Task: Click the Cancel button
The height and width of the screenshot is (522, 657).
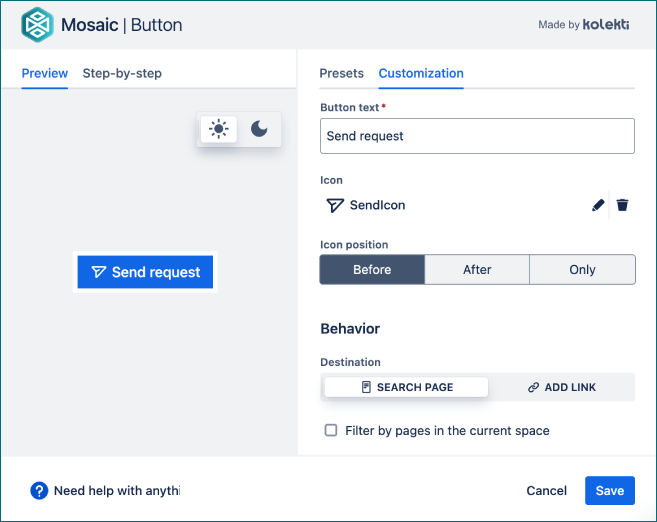Action: [546, 491]
